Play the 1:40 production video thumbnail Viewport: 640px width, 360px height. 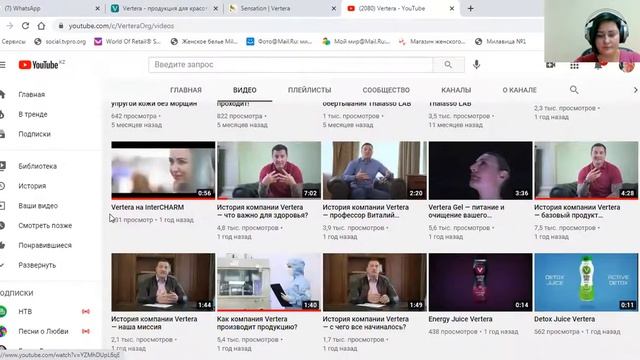coord(269,282)
